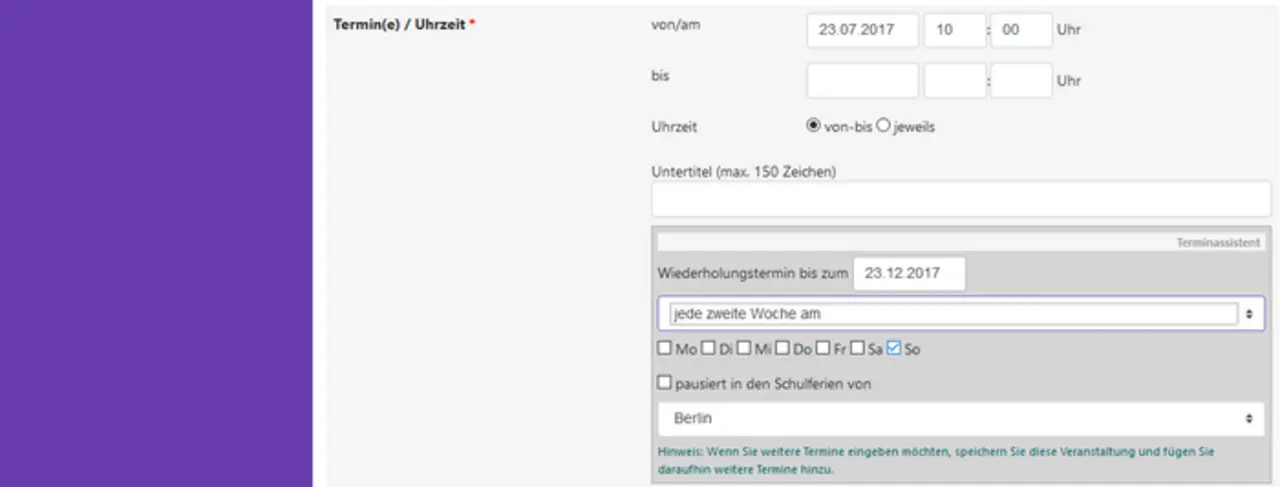Check the Do weekday checkbox
Screen dimensions: 1280x487
pos(782,349)
